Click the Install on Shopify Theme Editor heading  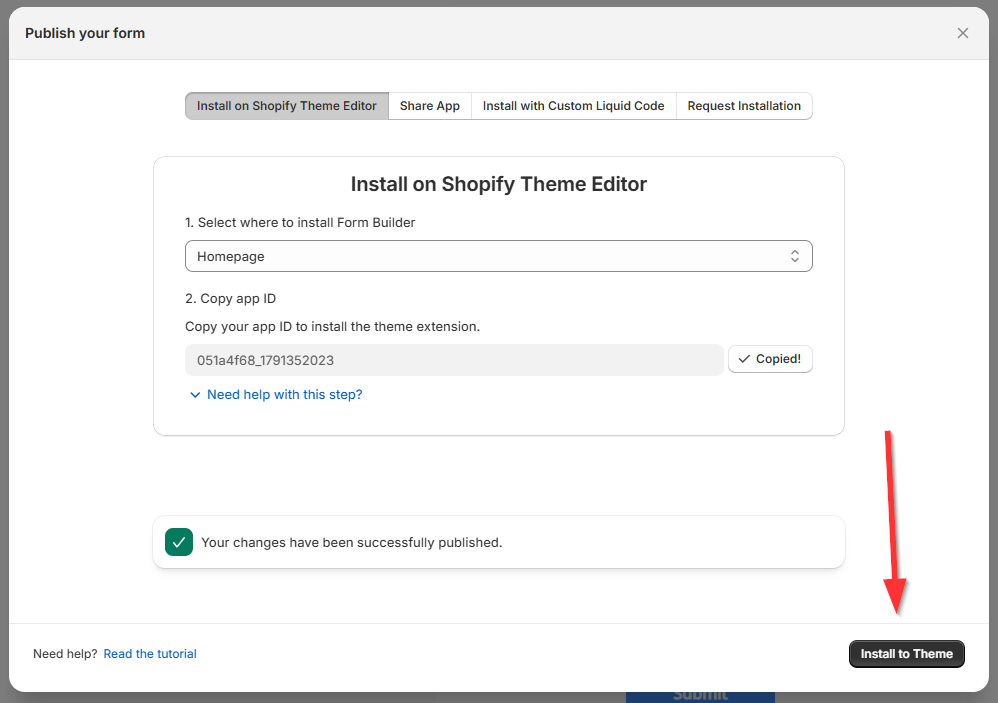click(x=498, y=184)
